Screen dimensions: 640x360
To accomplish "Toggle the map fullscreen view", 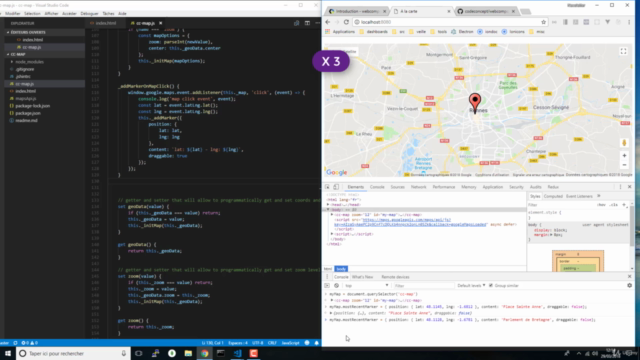I will tap(623, 51).
